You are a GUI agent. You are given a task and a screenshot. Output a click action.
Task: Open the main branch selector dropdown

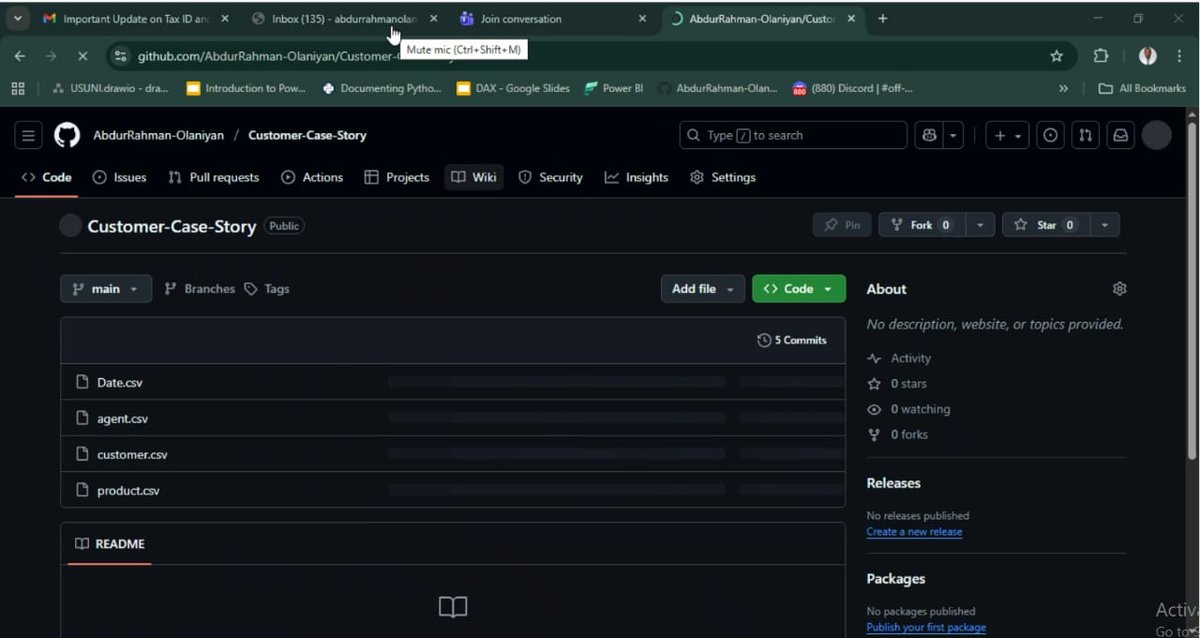coord(105,288)
